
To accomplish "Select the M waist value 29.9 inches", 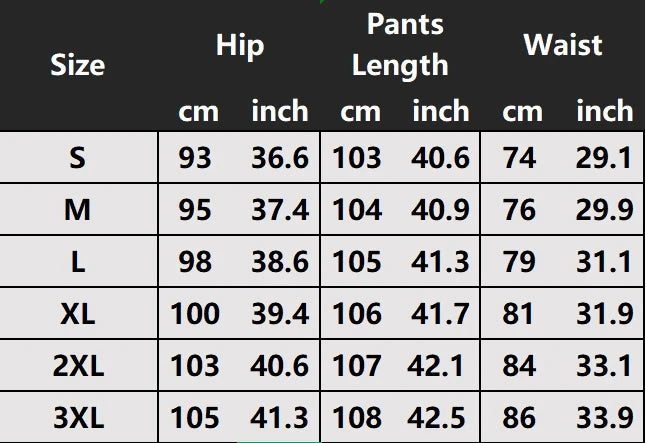I will (603, 210).
